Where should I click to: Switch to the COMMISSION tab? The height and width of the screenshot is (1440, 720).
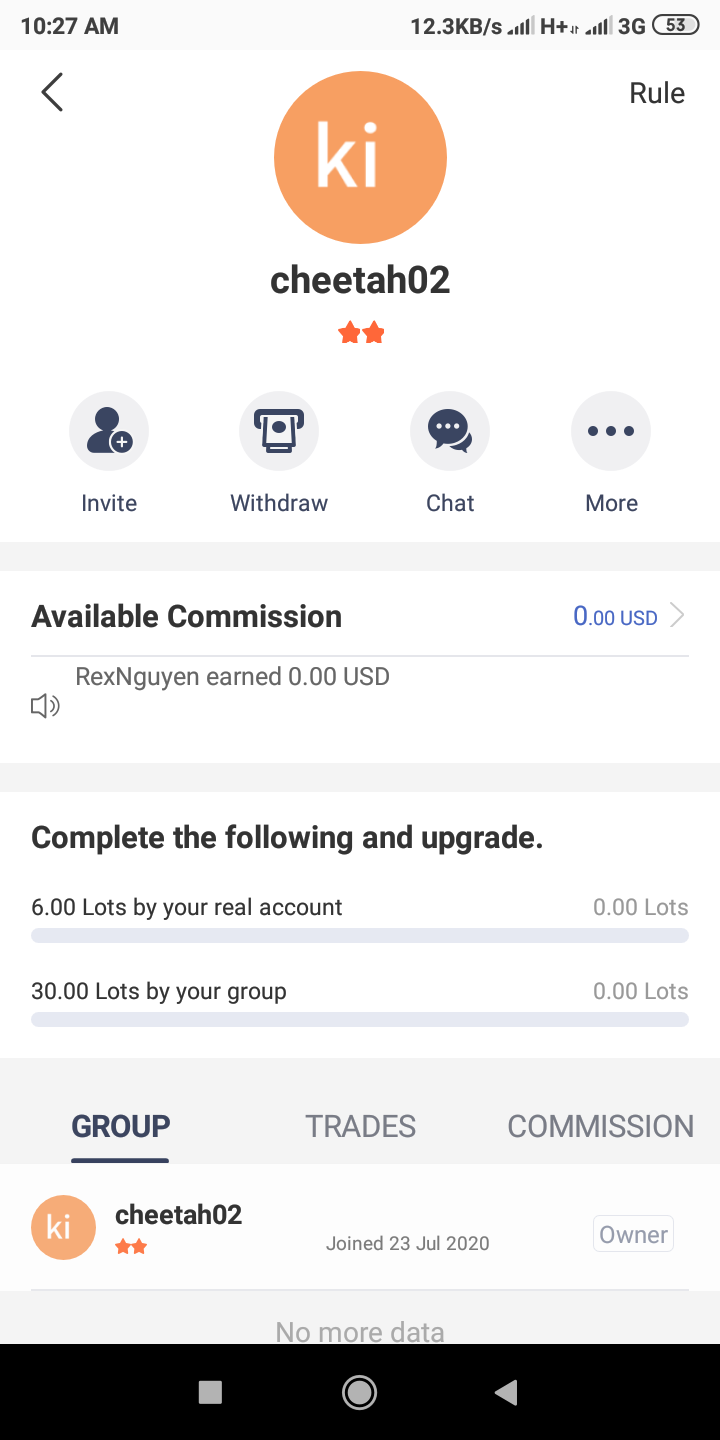(x=600, y=1126)
